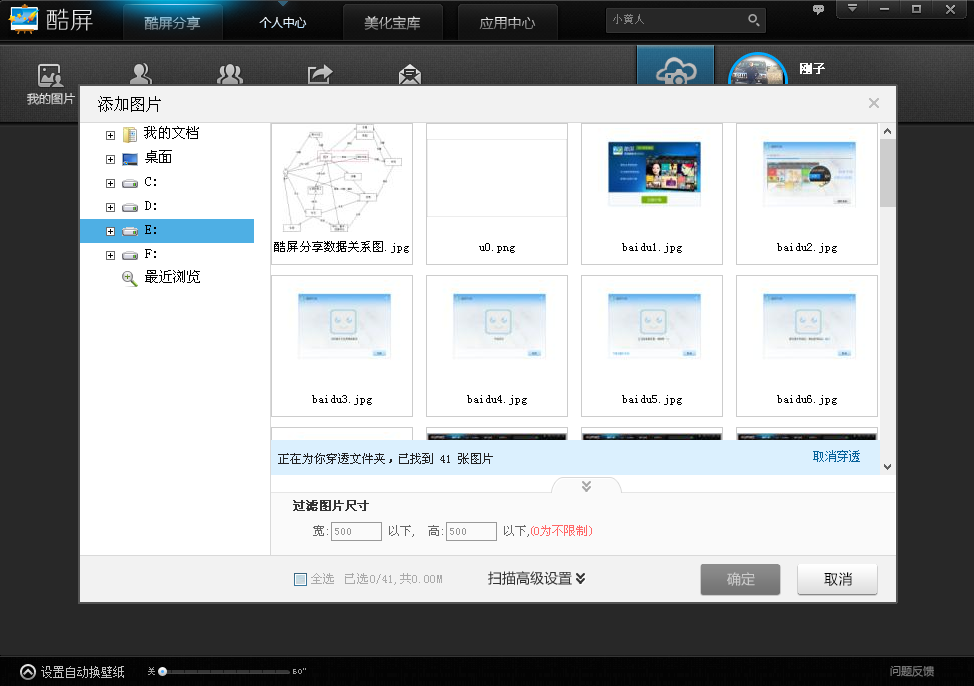The height and width of the screenshot is (686, 974).
Task: Click the 高 height input field
Action: (471, 531)
